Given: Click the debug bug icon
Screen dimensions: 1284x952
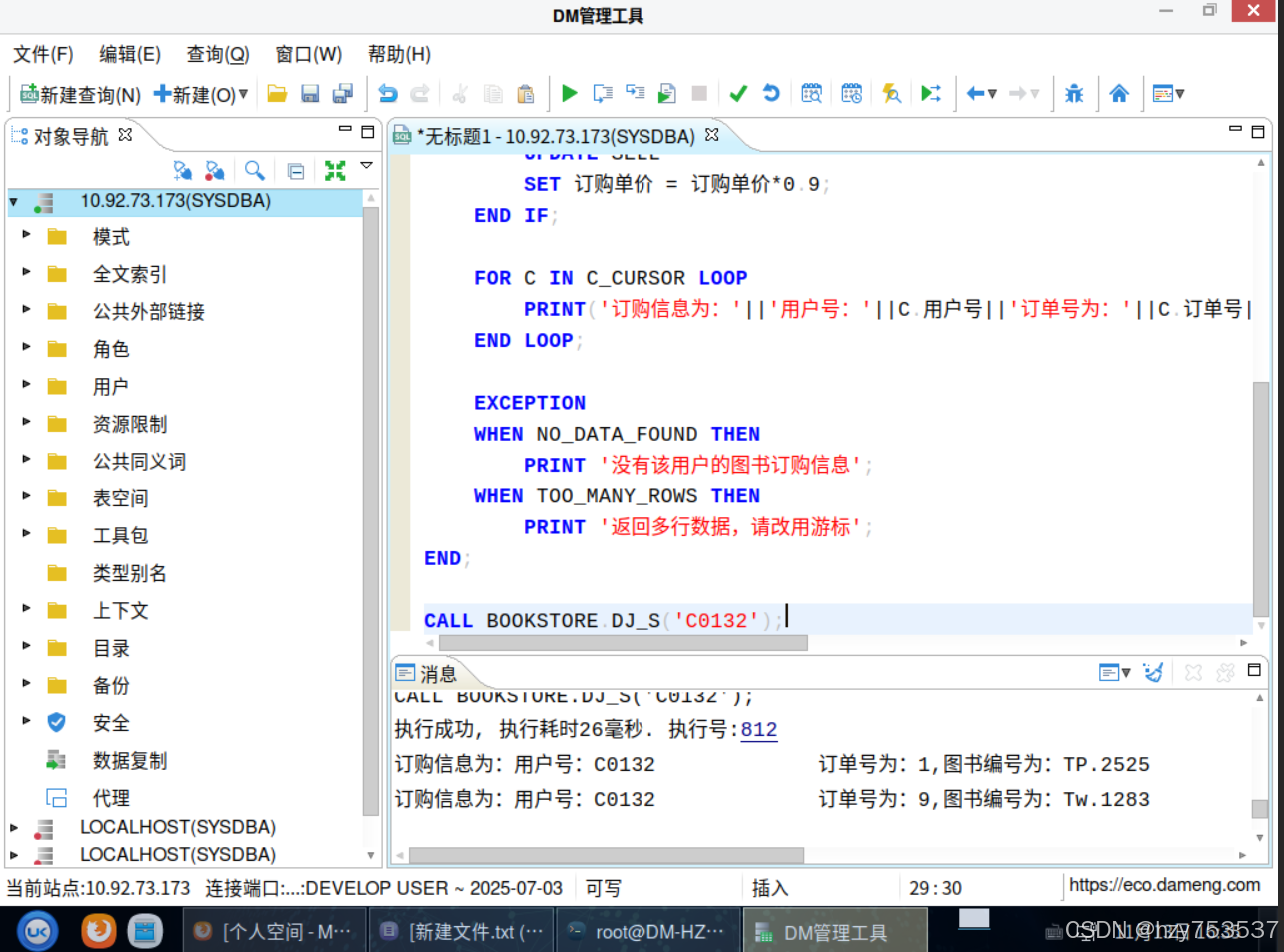Looking at the screenshot, I should (x=1074, y=93).
